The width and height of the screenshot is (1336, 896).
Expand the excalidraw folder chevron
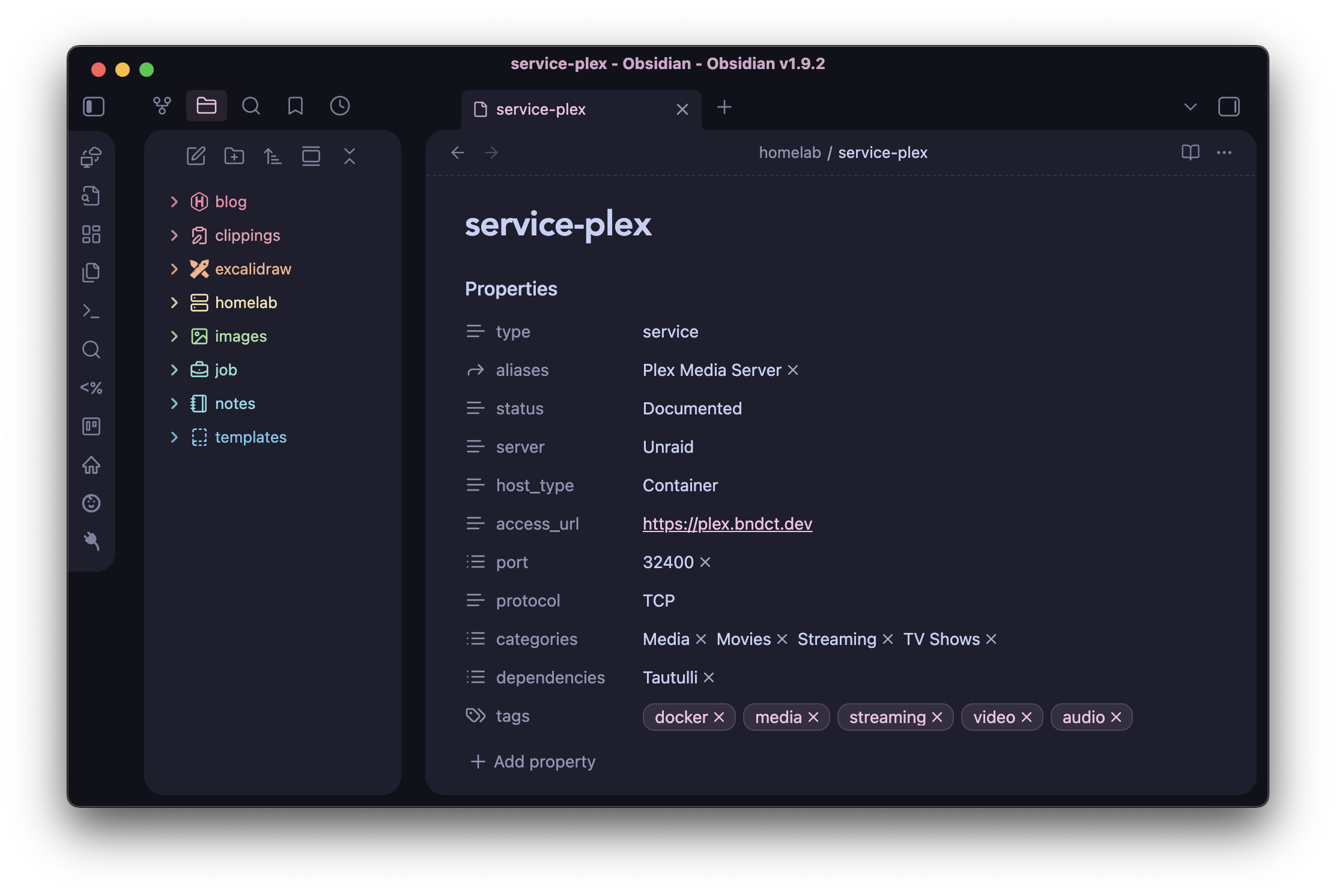tap(174, 269)
